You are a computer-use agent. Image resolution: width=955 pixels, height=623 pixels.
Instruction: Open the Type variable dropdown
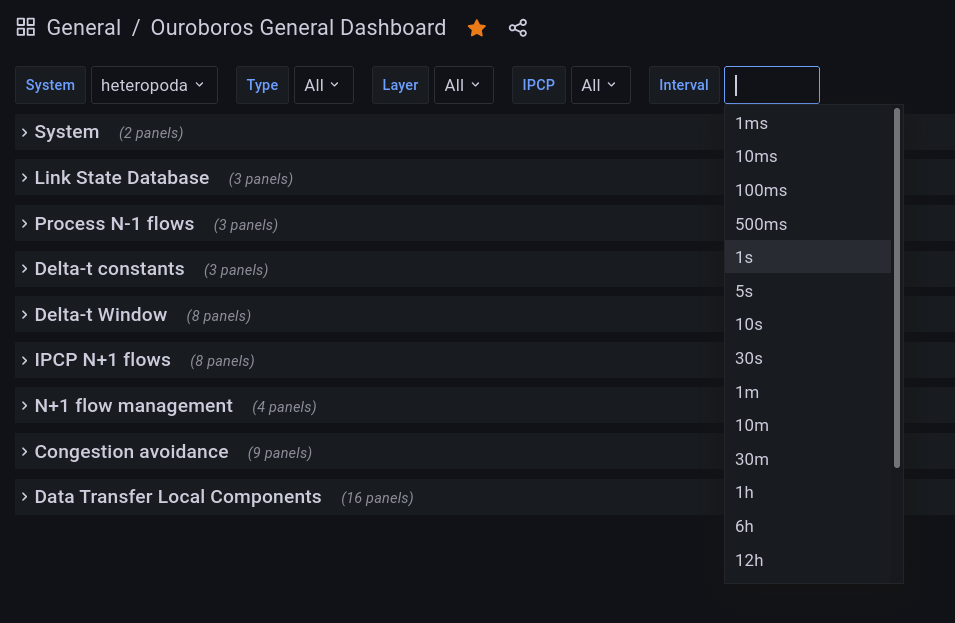click(x=323, y=85)
